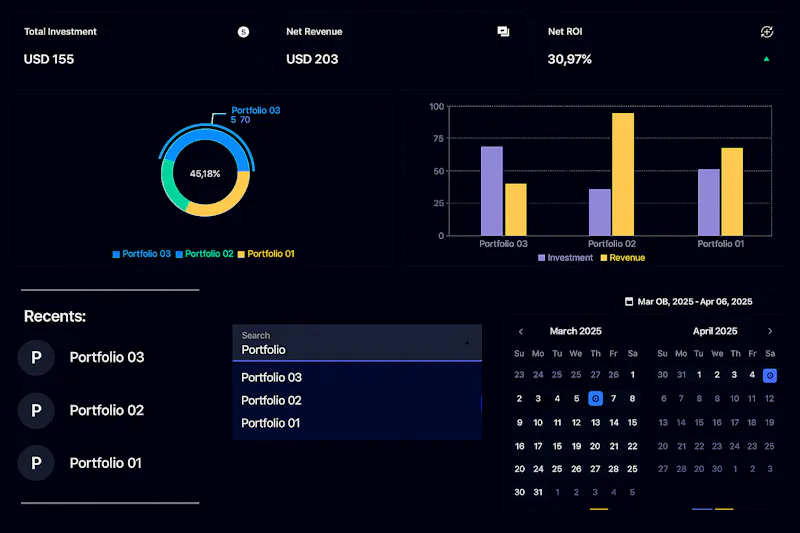Click the 30,97% Net ROI value
The width and height of the screenshot is (800, 533).
click(569, 59)
